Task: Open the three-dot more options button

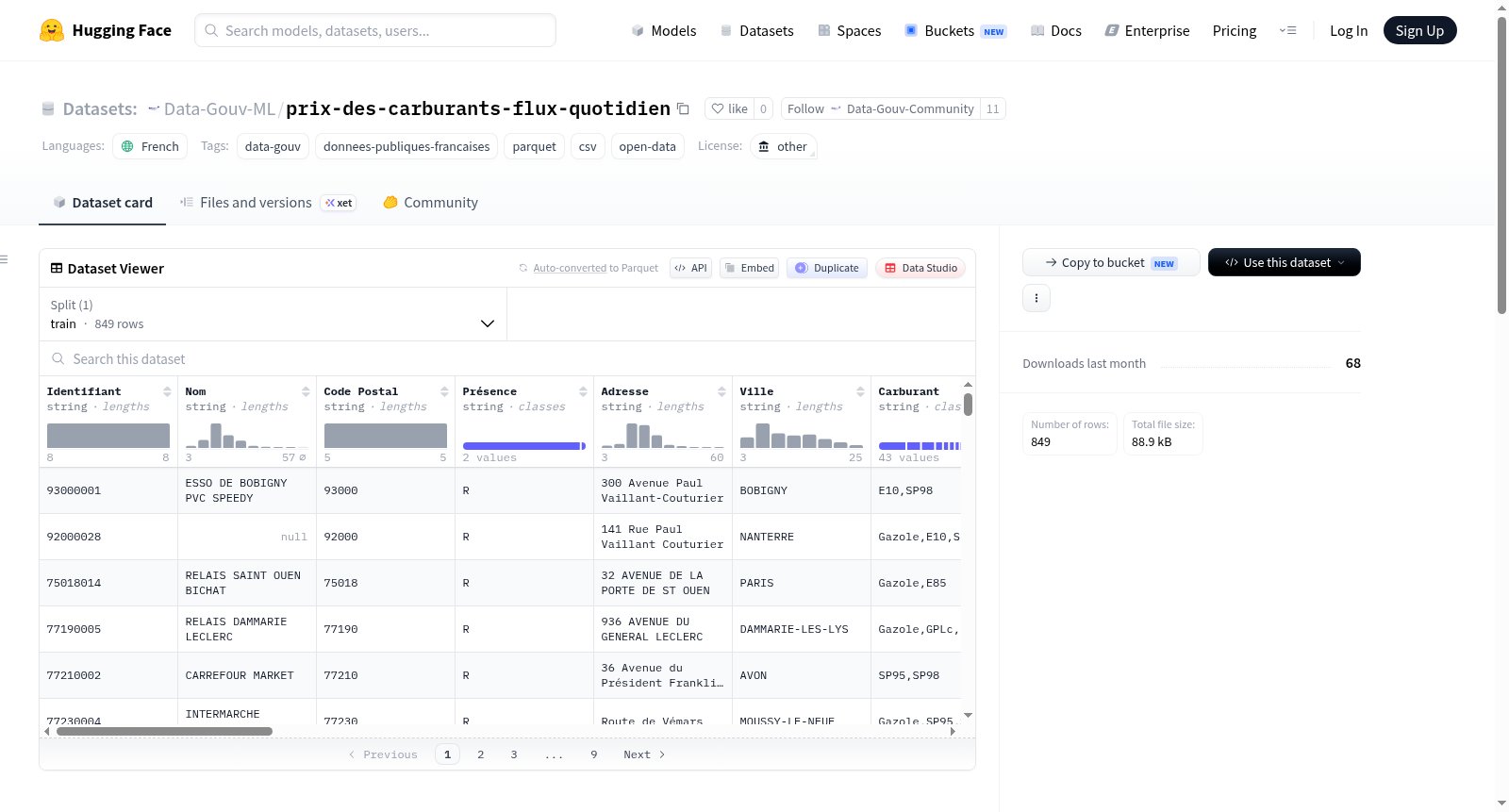Action: 1036,298
